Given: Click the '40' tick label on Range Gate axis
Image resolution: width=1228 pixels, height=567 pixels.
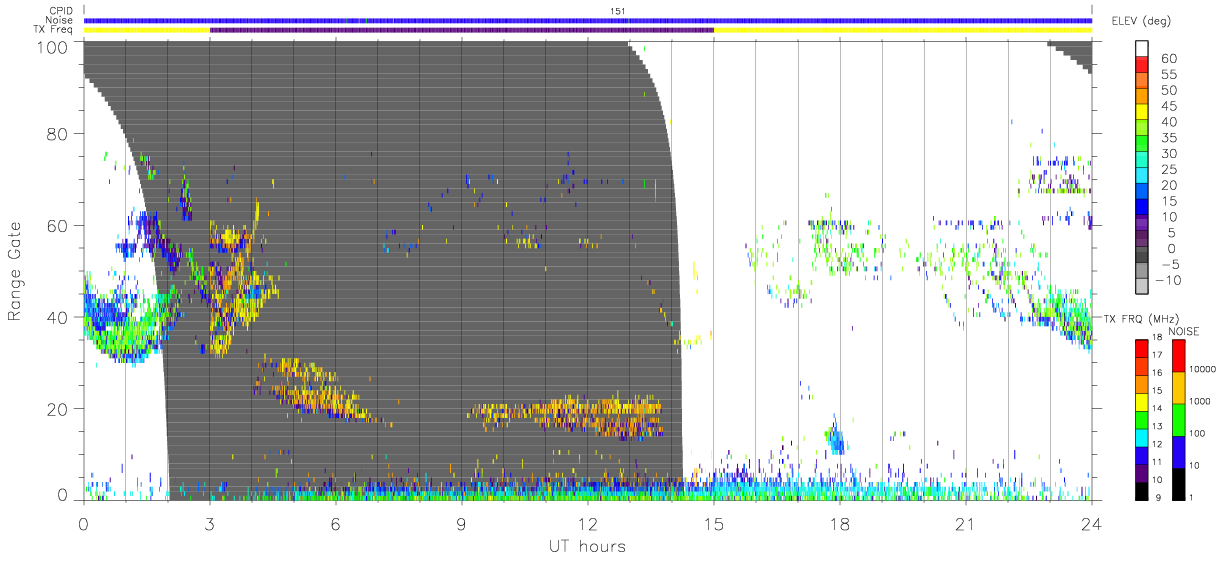Looking at the screenshot, I should click(58, 317).
